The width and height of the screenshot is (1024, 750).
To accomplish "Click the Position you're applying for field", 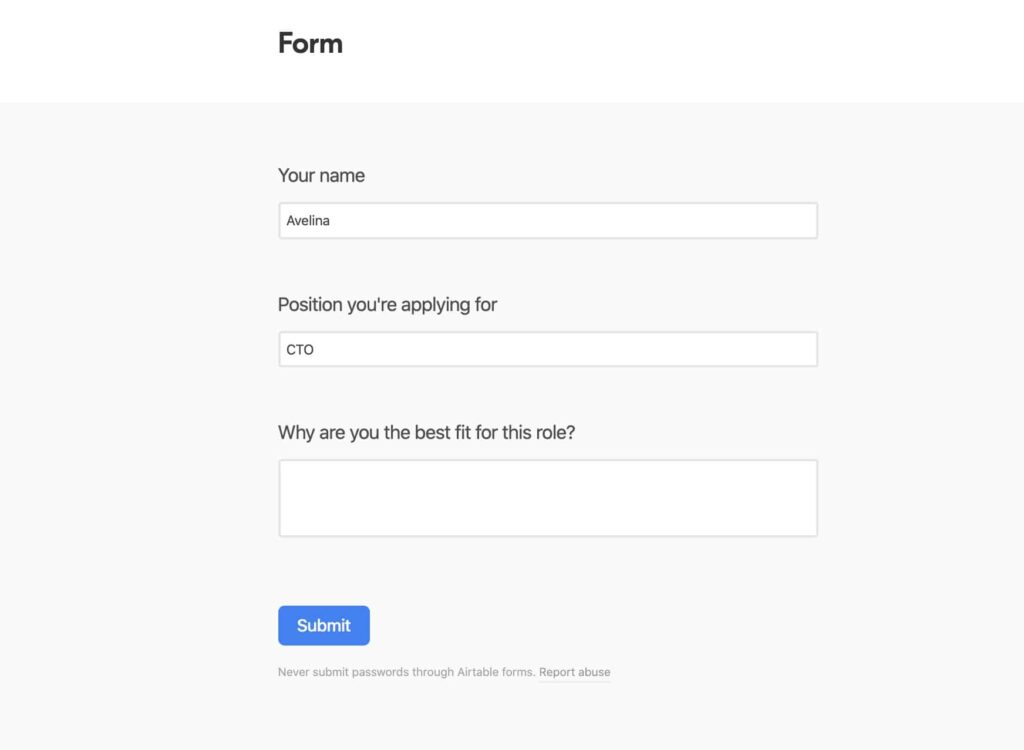I will tap(547, 349).
